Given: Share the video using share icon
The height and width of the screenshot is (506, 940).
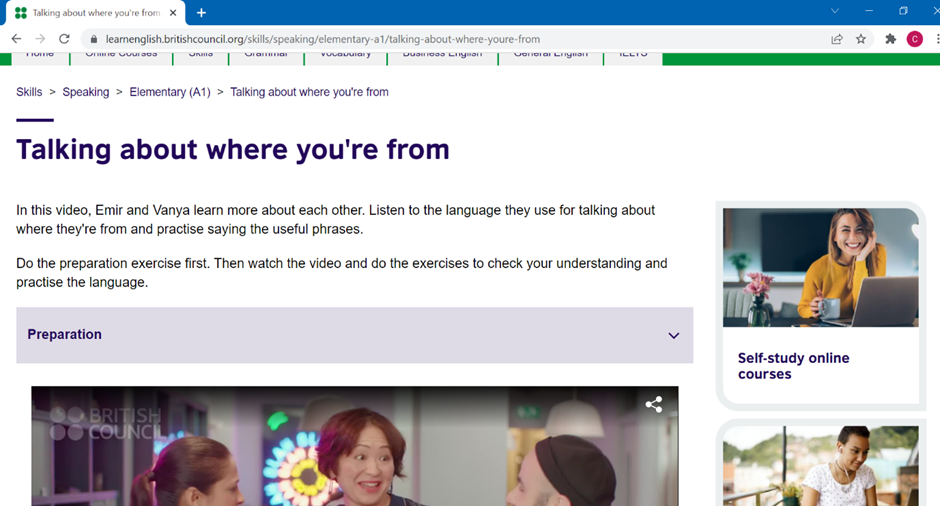Looking at the screenshot, I should [x=654, y=404].
